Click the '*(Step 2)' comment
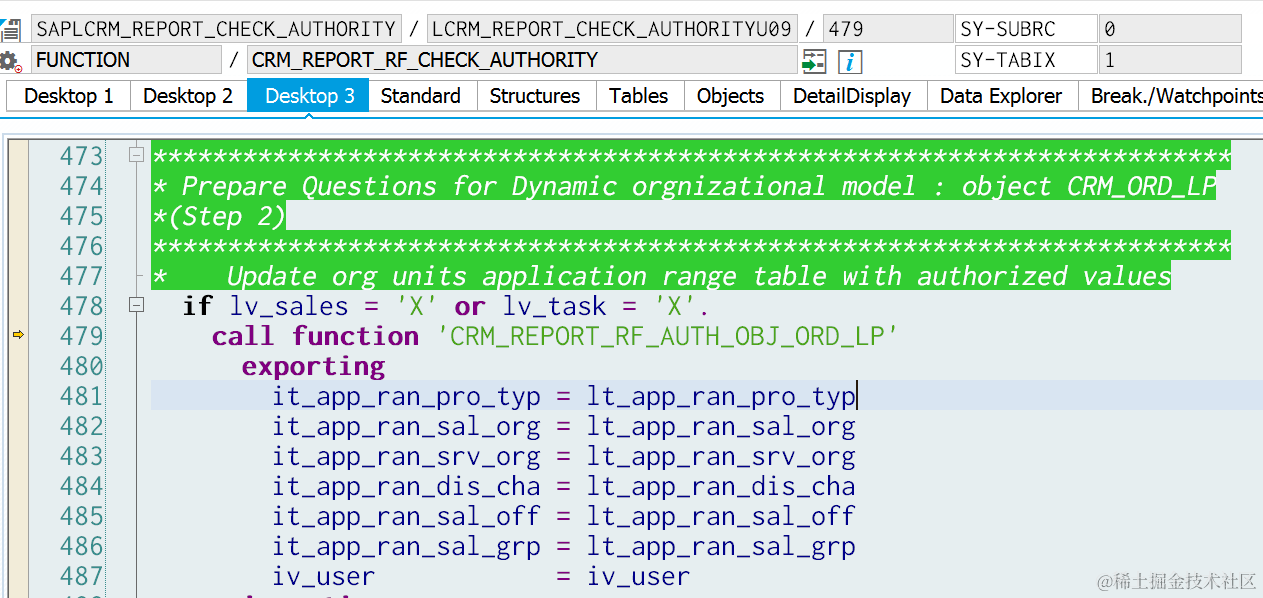This screenshot has height=598, width=1263. (219, 216)
